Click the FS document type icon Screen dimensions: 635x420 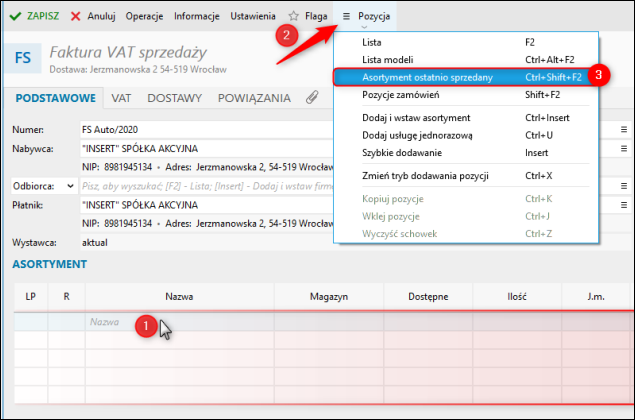coord(22,57)
